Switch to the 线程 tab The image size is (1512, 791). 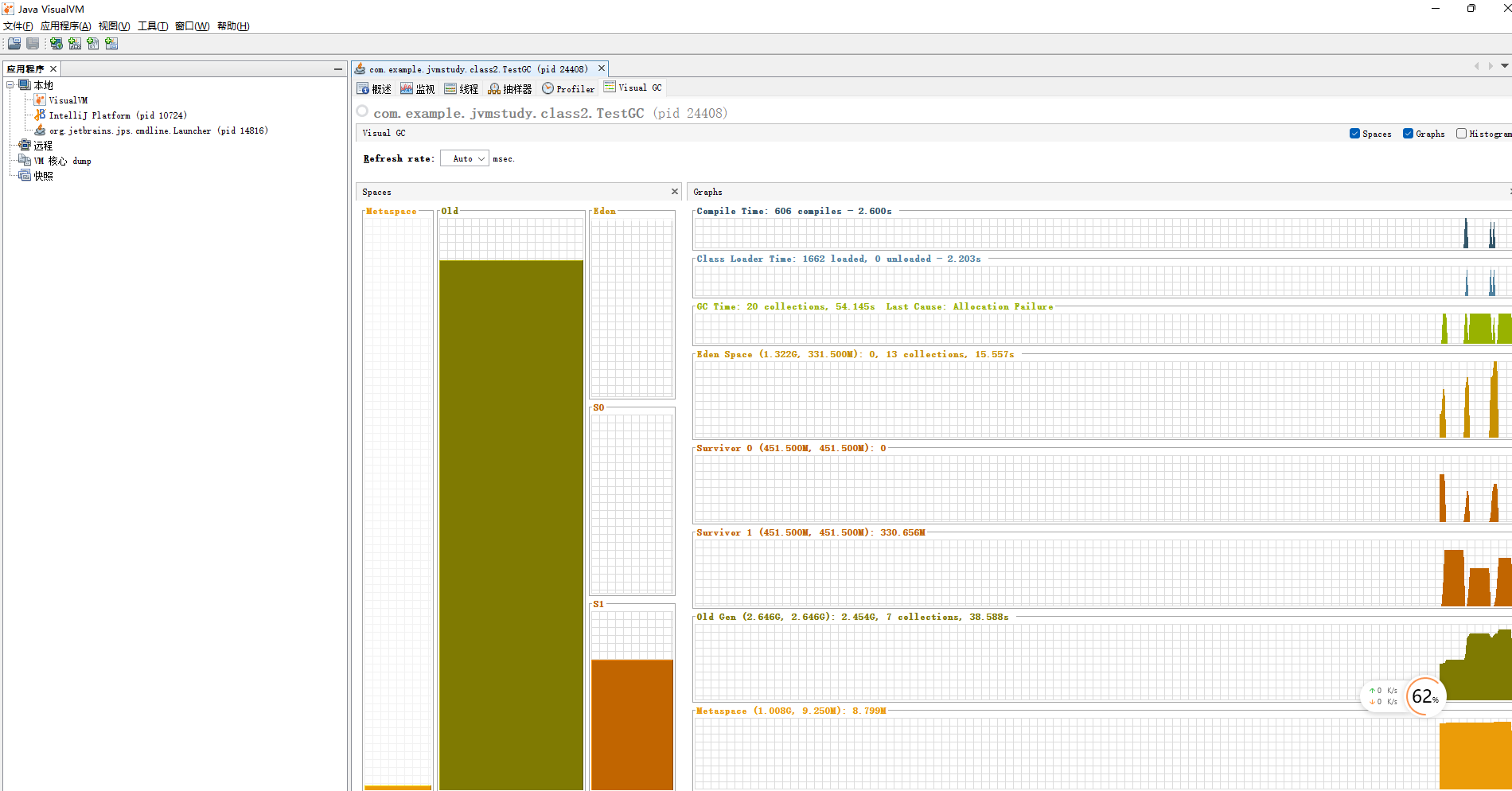tap(462, 88)
